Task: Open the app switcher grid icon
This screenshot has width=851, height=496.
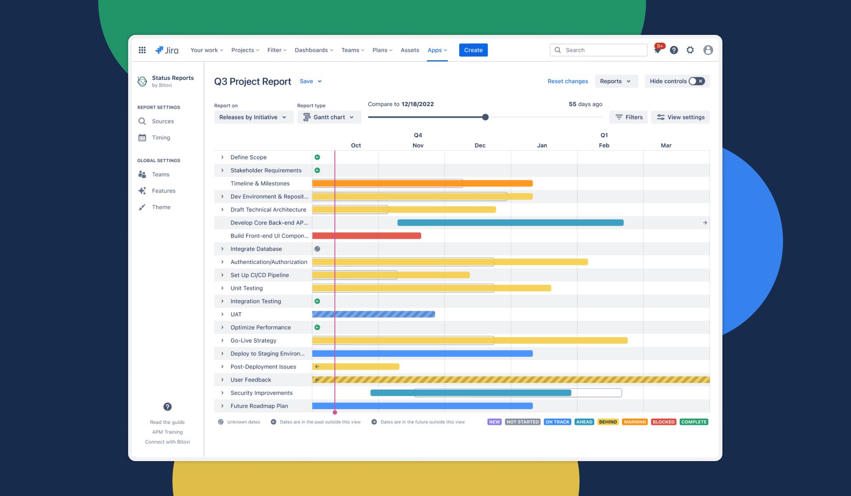Action: click(x=142, y=50)
